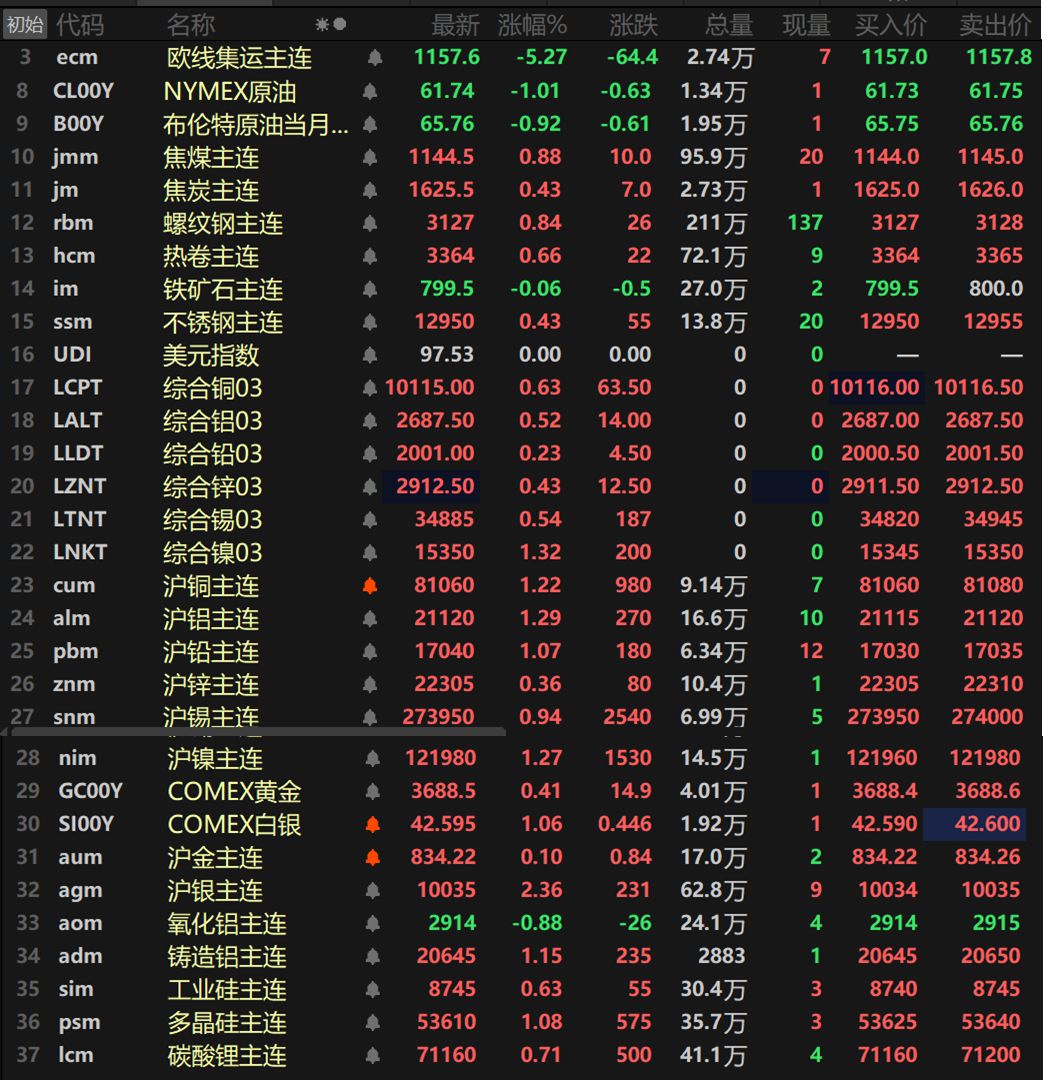Click the star-dot marker icon in header

point(331,24)
